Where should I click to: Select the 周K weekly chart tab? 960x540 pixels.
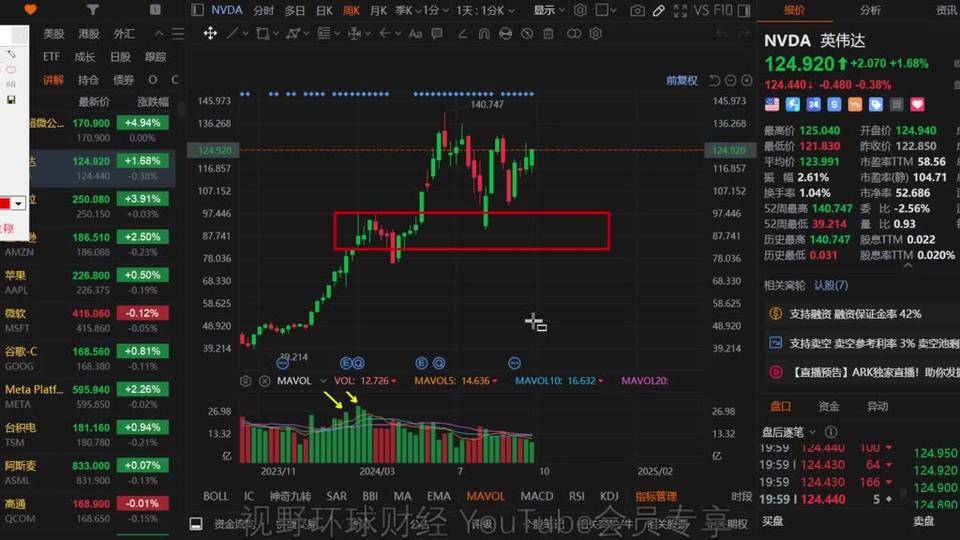point(351,10)
